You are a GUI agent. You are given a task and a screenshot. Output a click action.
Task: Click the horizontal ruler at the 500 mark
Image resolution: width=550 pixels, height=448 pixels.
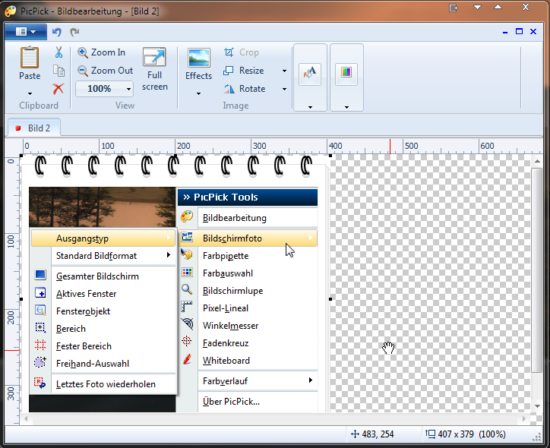(411, 146)
